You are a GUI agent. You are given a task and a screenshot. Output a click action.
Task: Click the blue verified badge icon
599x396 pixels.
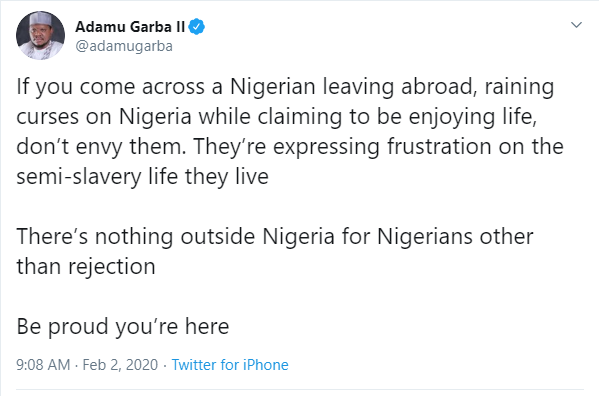pos(197,27)
